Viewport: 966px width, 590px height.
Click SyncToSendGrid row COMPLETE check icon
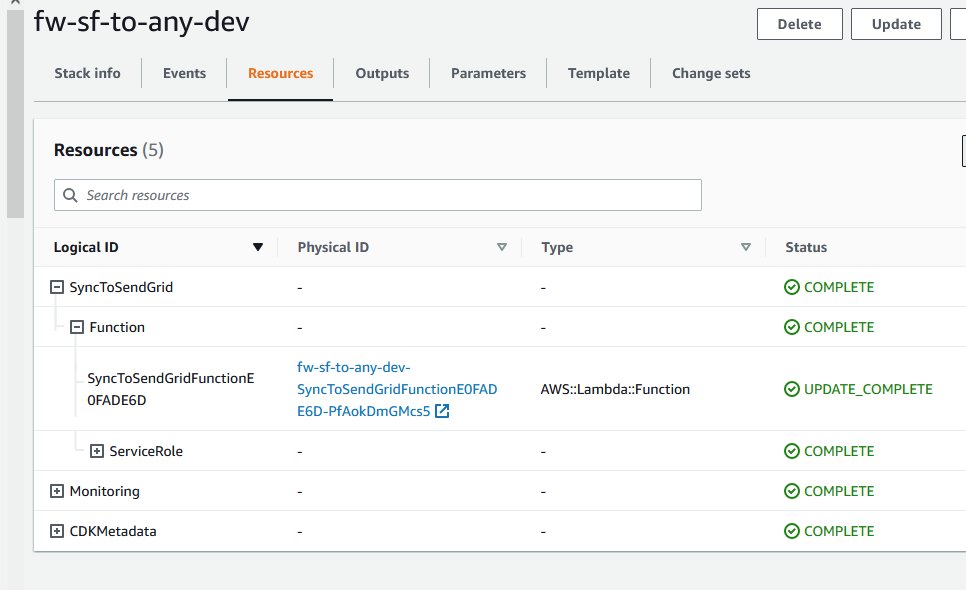[792, 287]
